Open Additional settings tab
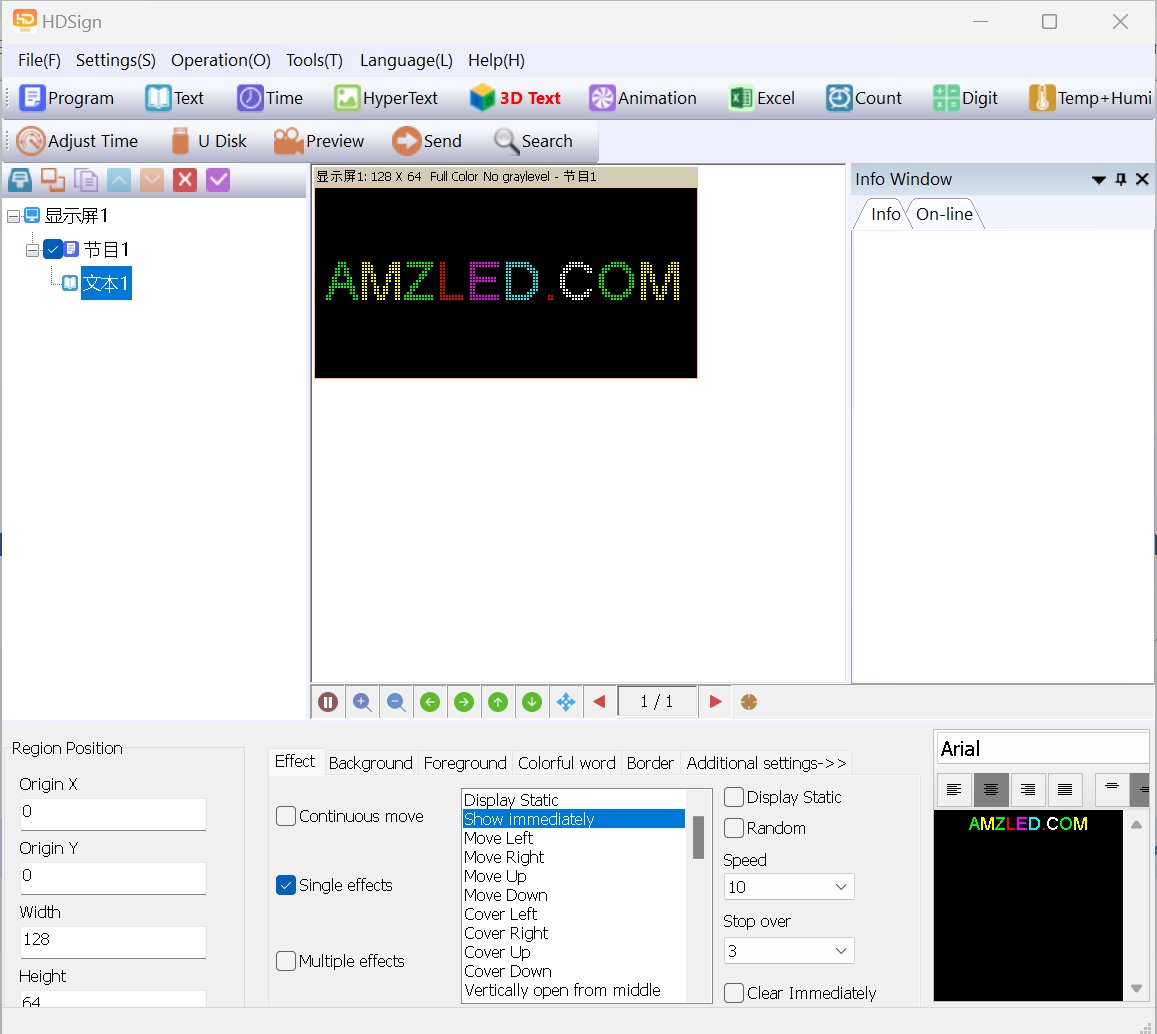Screen dimensions: 1157x1034 (766, 763)
